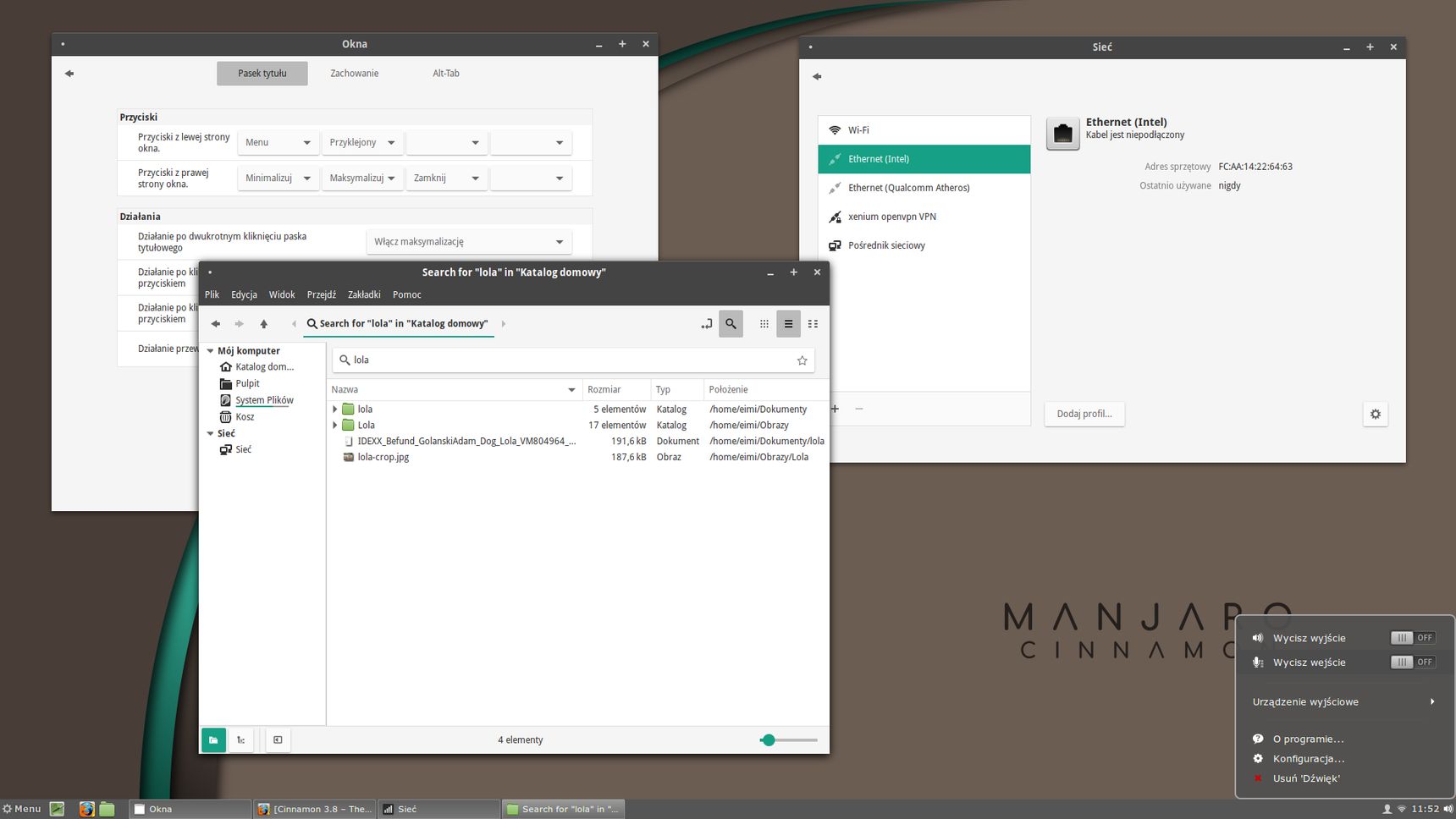Switch to Cinnamon 3.8 browser taskbar entry
Image resolution: width=1456 pixels, height=819 pixels.
coord(314,809)
